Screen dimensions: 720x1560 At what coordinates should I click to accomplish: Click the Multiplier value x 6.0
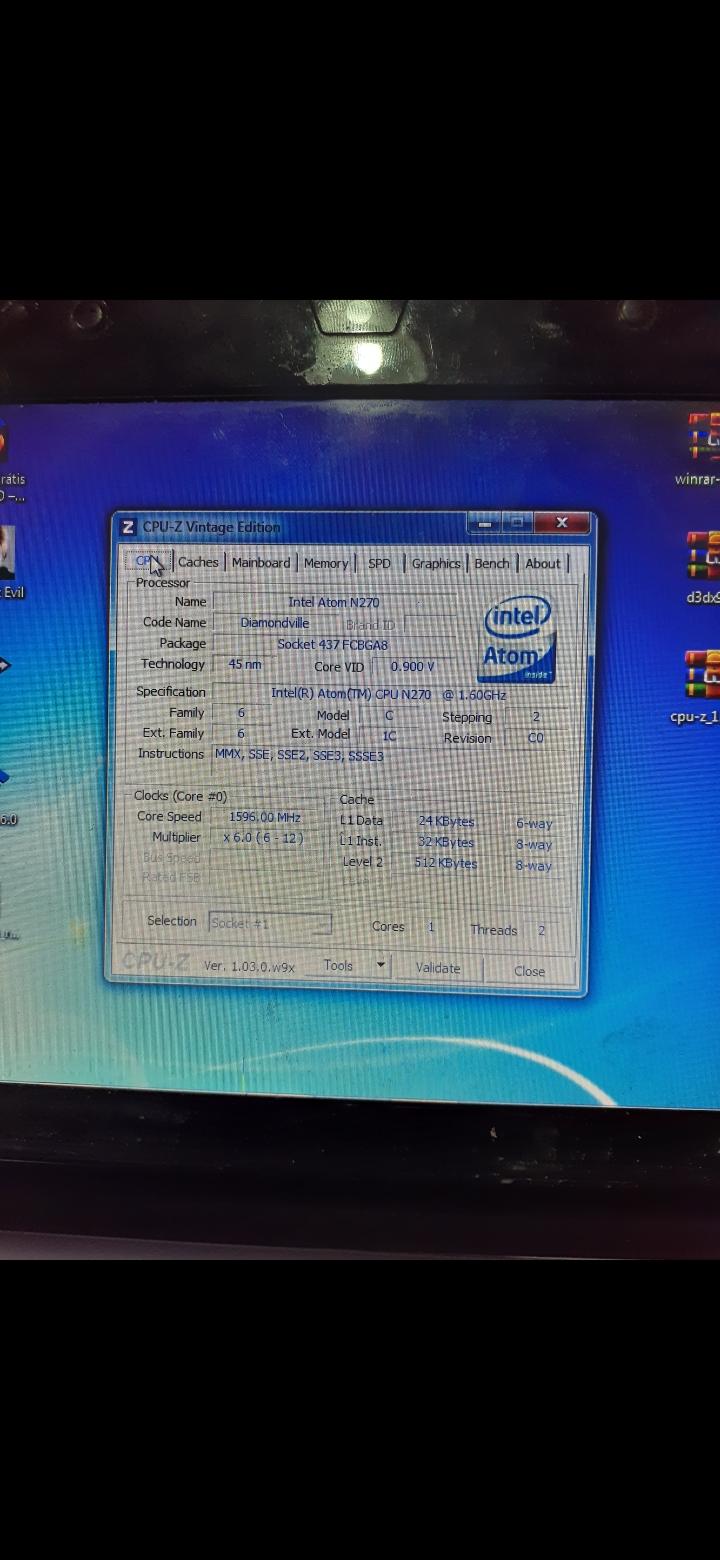[x=263, y=838]
